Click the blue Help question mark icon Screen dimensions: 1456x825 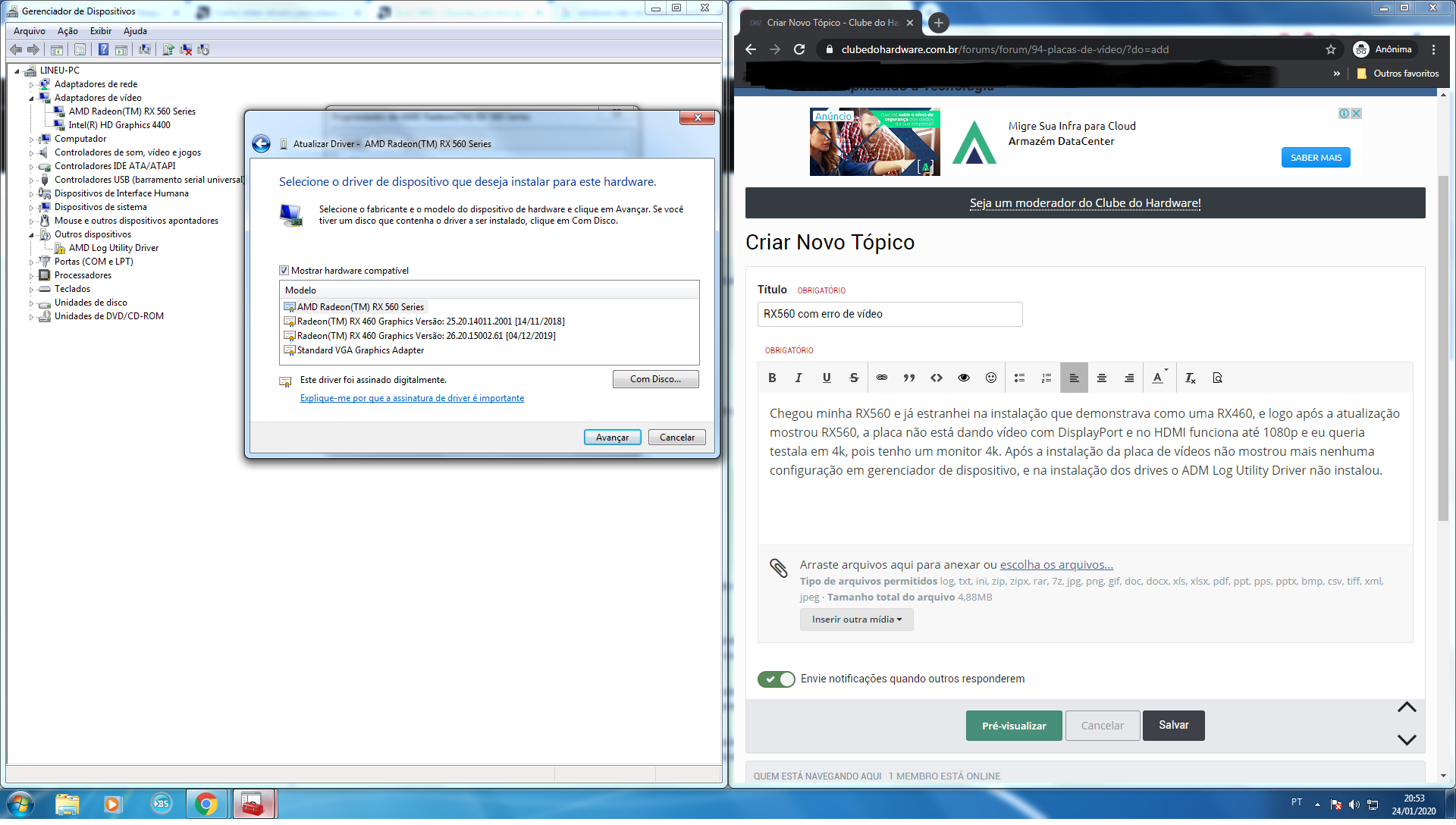[x=103, y=50]
